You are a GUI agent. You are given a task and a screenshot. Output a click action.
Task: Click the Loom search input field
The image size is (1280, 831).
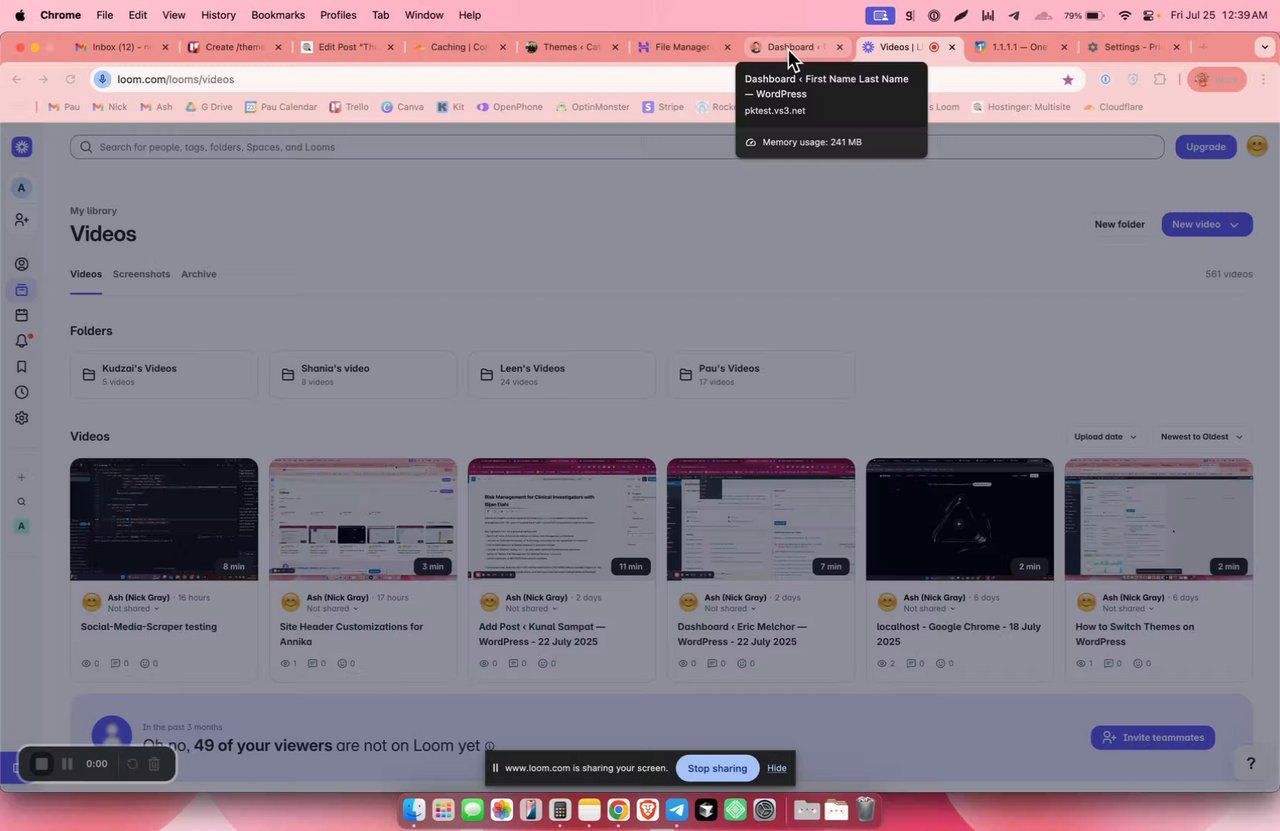617,147
